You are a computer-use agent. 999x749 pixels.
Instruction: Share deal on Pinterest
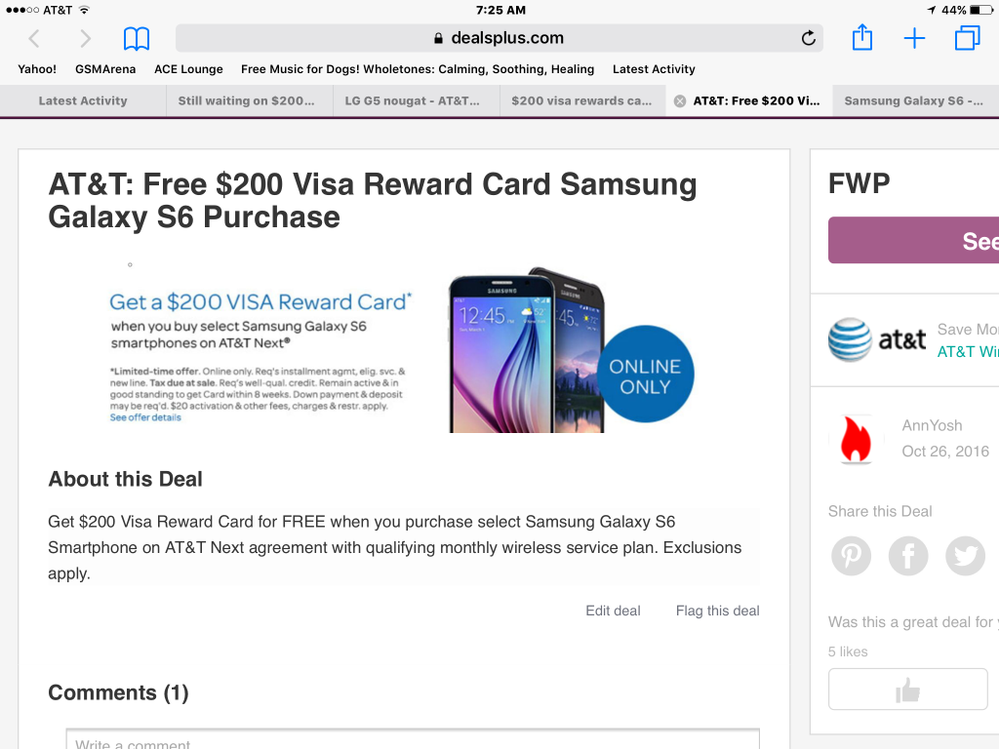(851, 555)
